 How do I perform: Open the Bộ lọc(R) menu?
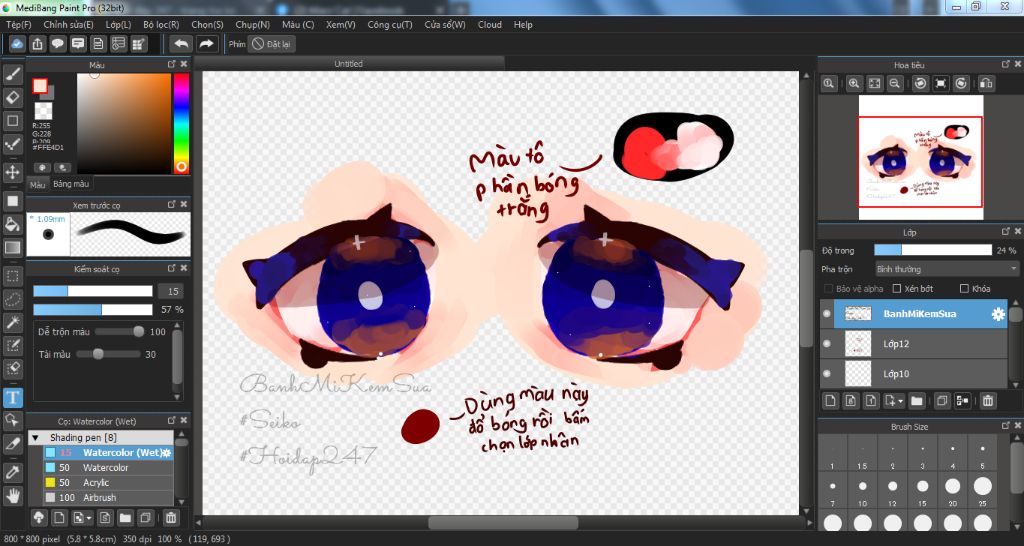[161, 24]
